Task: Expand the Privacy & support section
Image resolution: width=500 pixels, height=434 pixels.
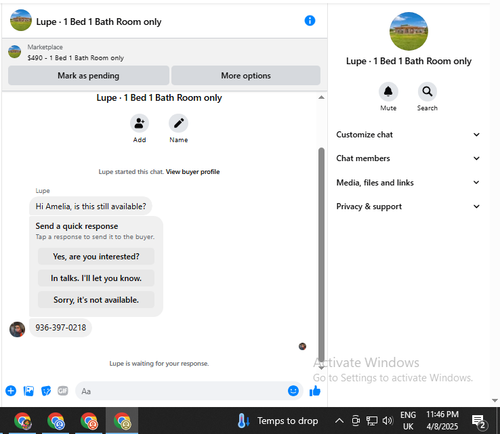Action: [408, 206]
